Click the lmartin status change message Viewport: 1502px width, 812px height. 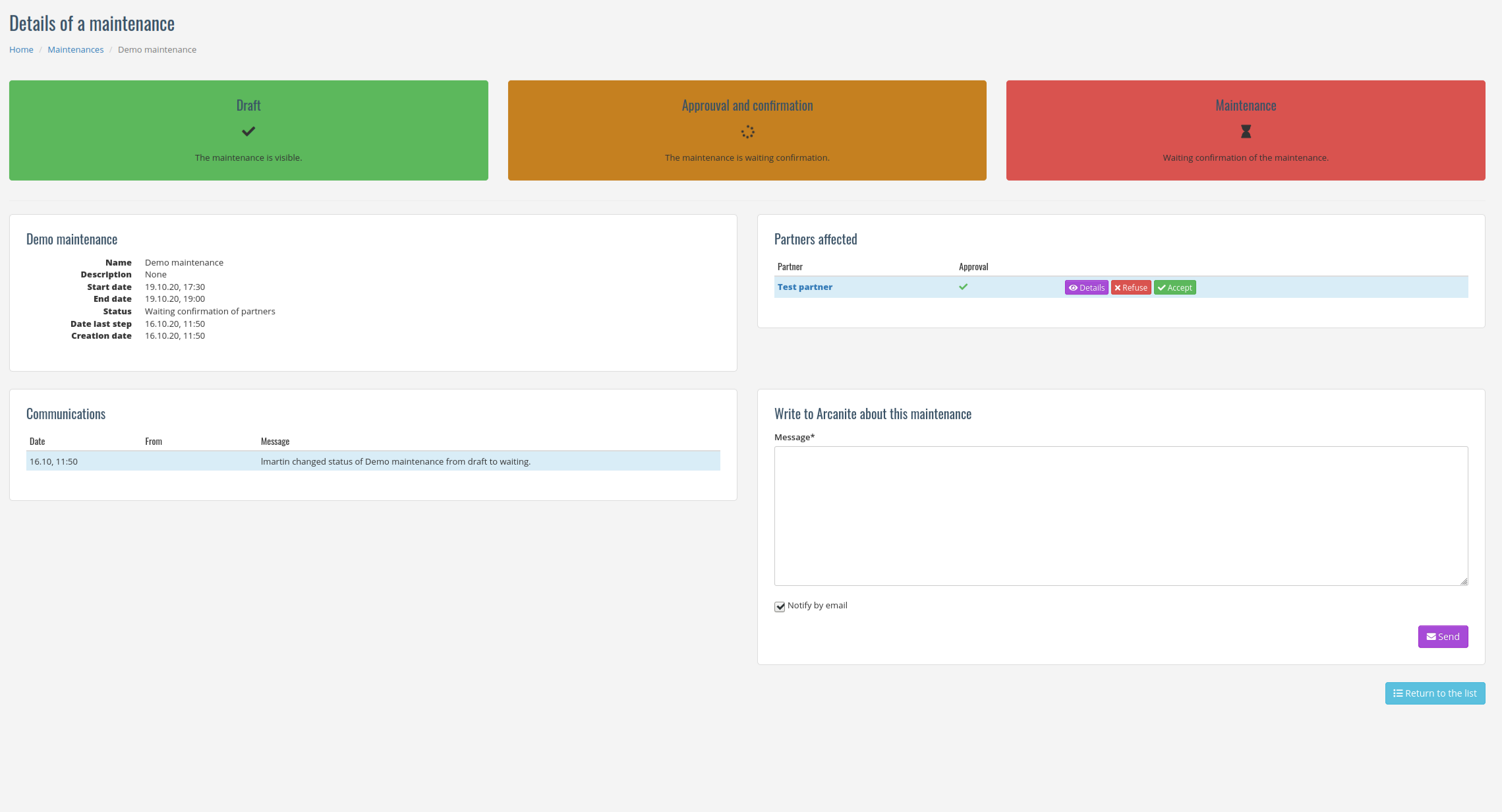point(395,461)
